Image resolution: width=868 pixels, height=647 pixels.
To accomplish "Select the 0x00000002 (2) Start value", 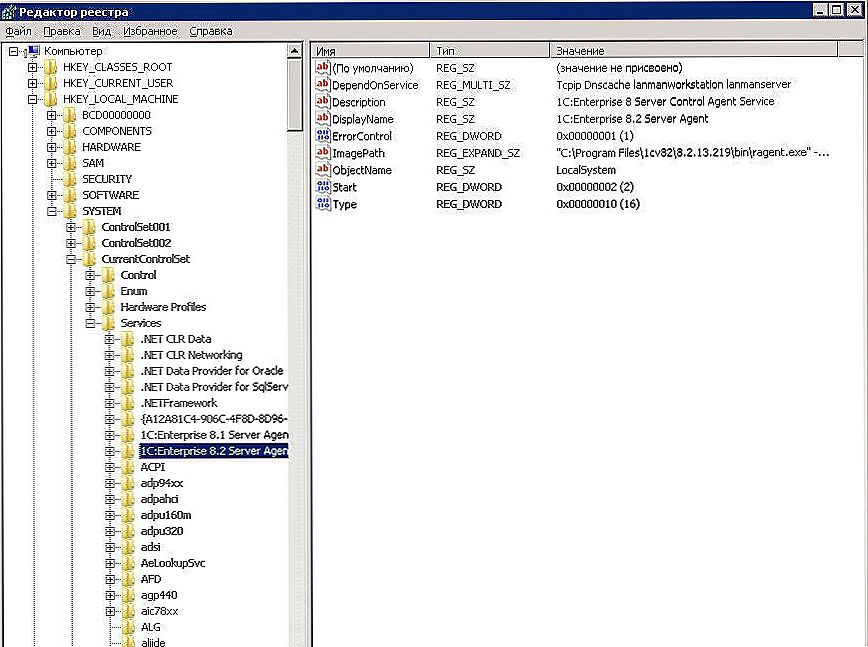I will [595, 188].
